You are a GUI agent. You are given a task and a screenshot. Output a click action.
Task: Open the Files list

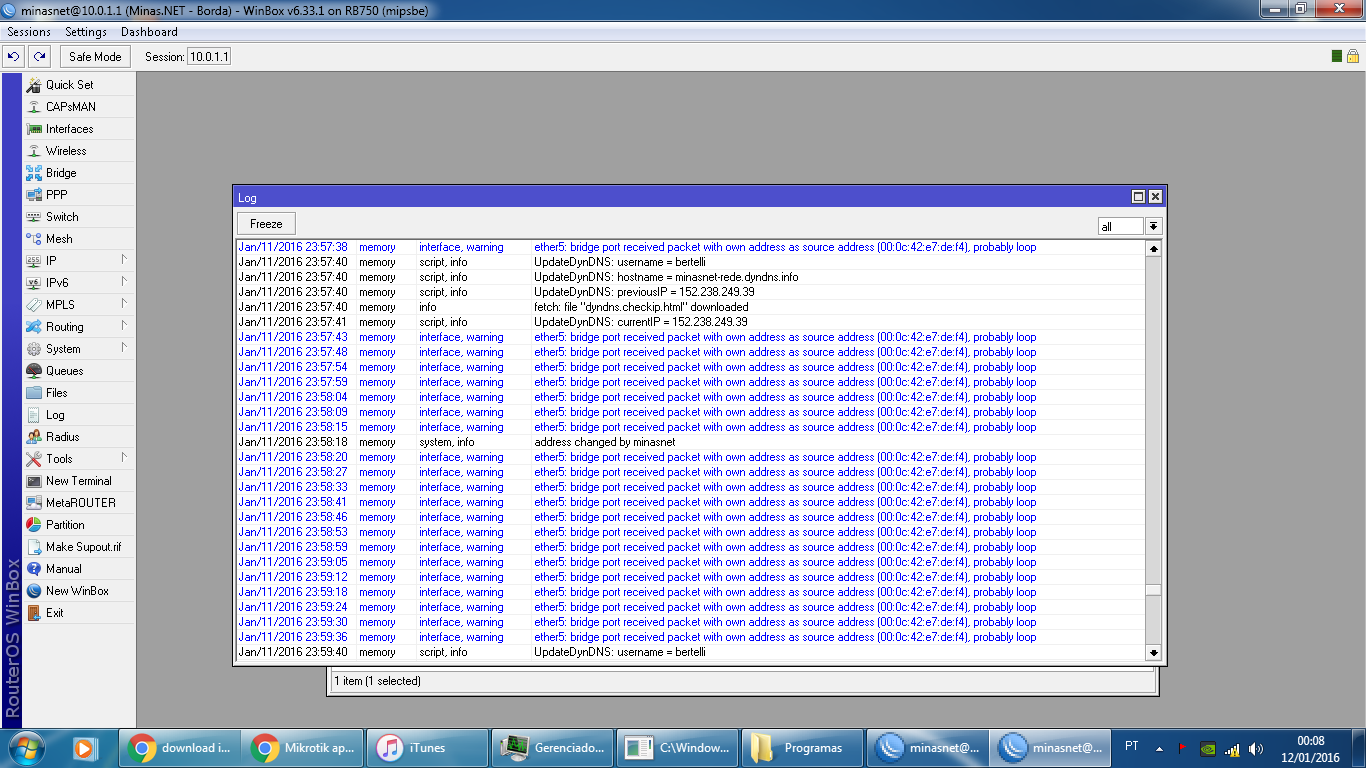[x=79, y=393]
